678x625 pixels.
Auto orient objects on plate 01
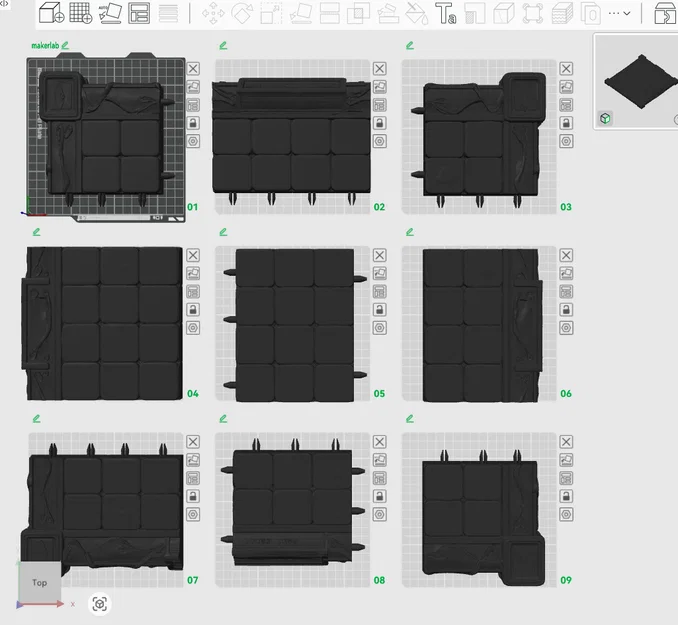coord(193,87)
